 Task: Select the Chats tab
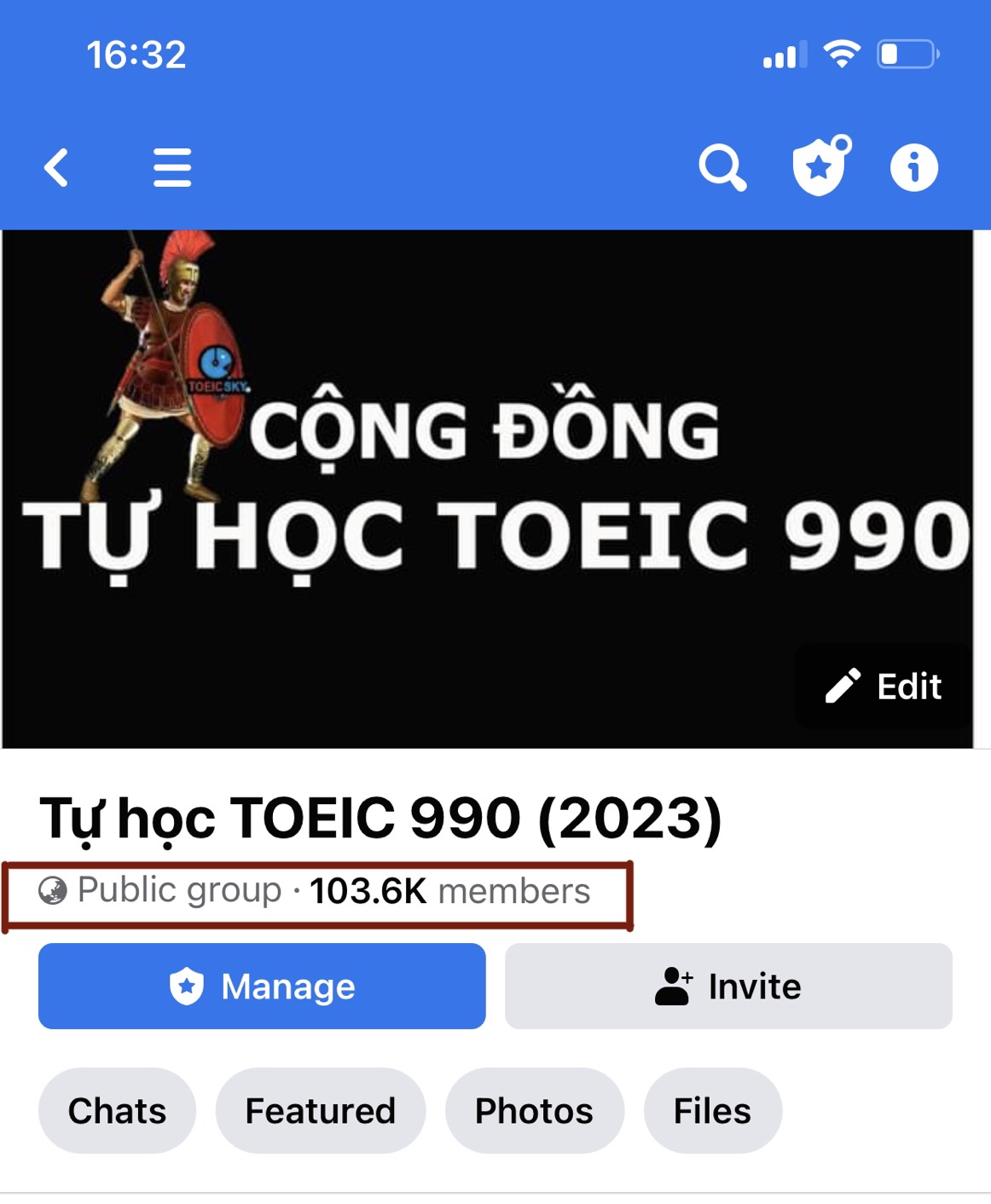(117, 1111)
